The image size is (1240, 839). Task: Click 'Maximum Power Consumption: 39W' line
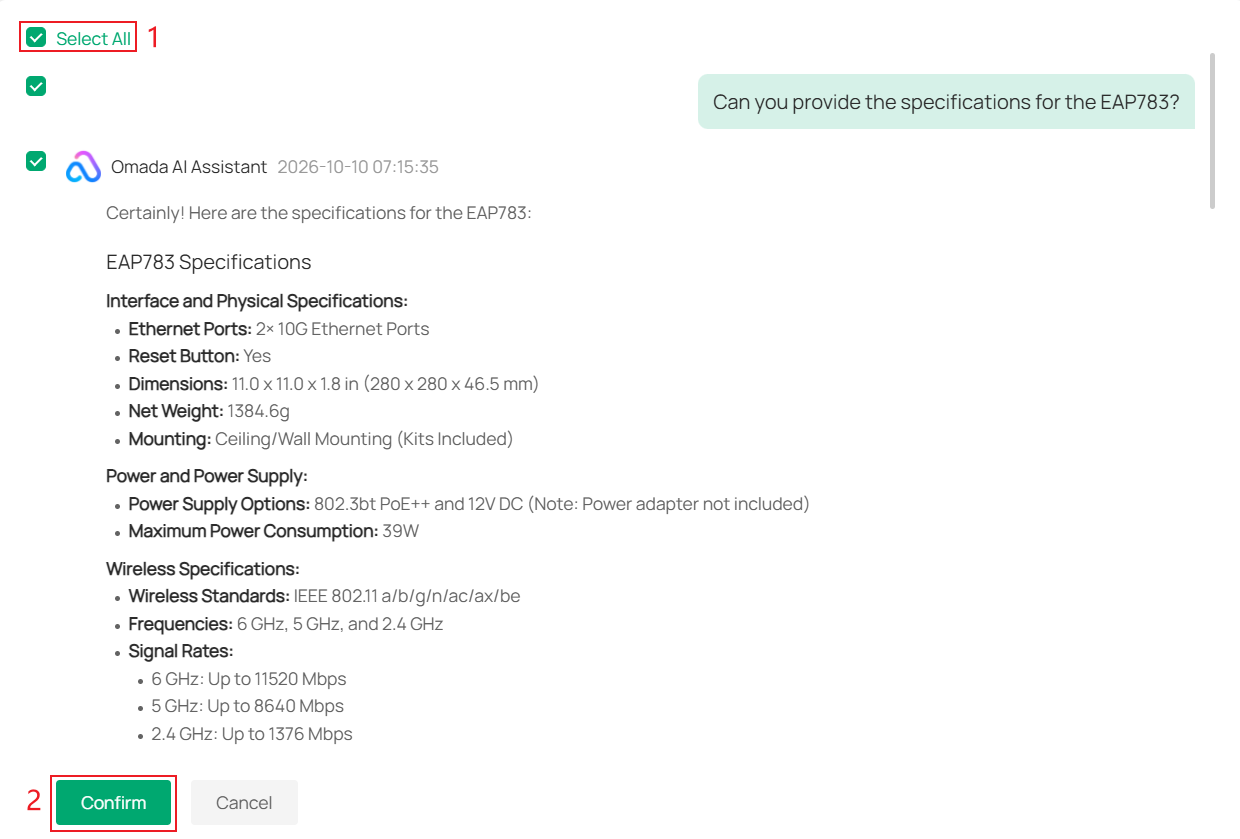[x=274, y=531]
